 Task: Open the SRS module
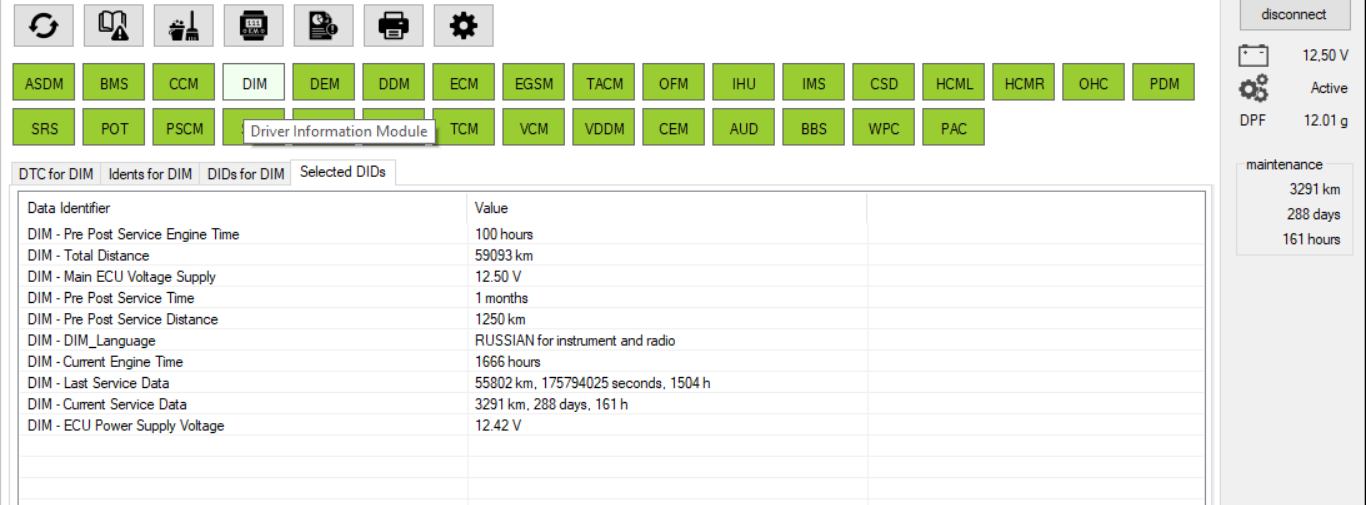point(44,128)
